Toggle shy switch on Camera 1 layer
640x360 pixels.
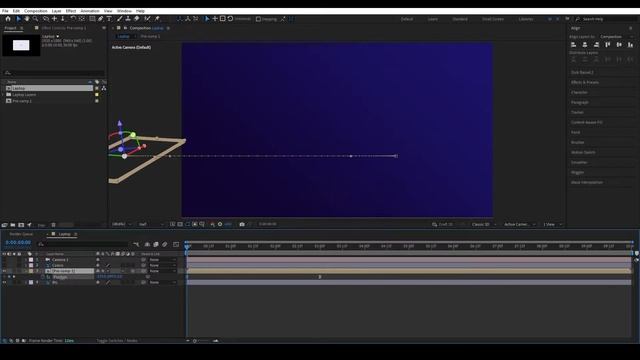(98, 260)
